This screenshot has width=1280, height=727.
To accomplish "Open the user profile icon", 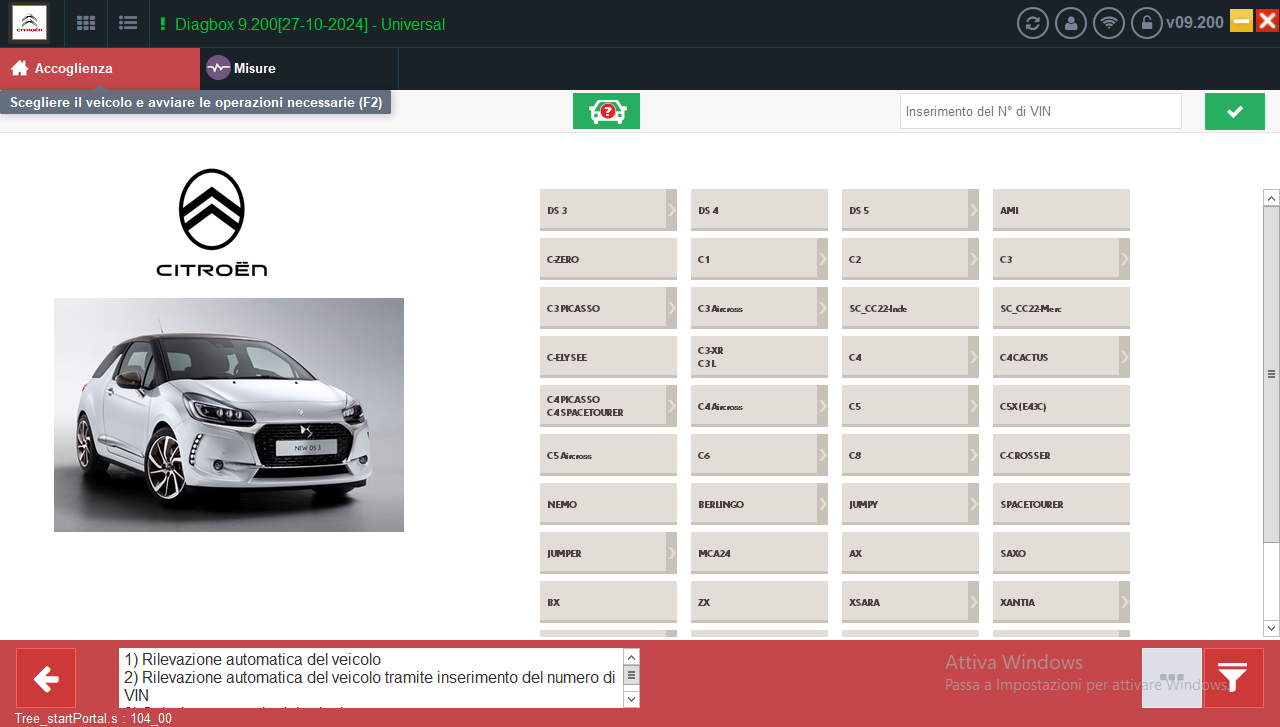I will 1071,23.
